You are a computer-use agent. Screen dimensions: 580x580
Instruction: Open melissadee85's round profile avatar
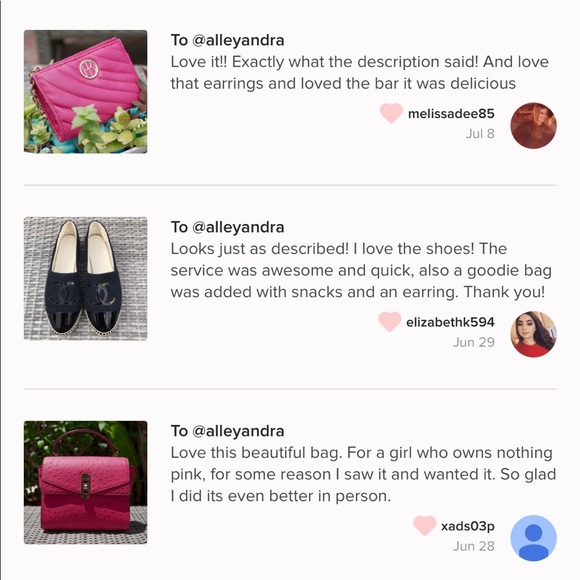click(x=533, y=125)
